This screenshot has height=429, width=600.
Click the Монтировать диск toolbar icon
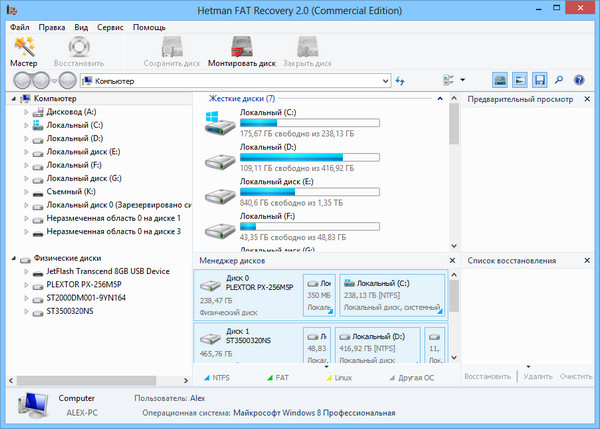(241, 50)
